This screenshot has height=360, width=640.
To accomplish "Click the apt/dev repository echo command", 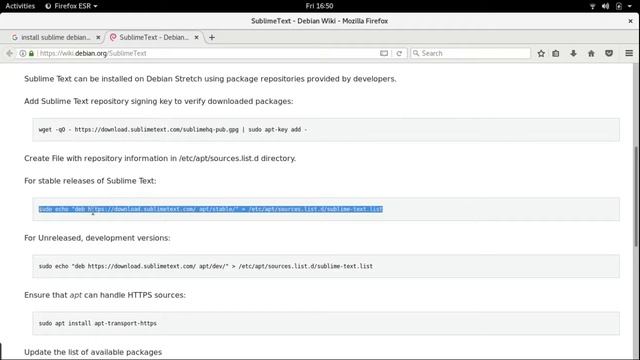I will click(206, 266).
